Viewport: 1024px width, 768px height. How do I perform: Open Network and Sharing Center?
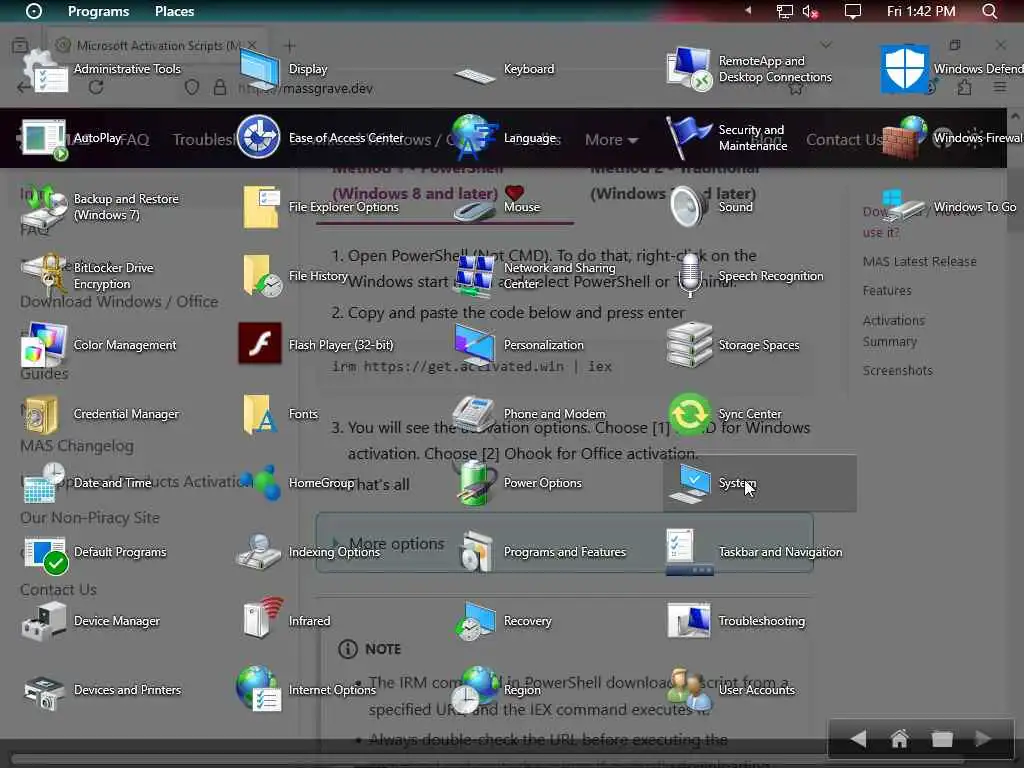[536, 276]
